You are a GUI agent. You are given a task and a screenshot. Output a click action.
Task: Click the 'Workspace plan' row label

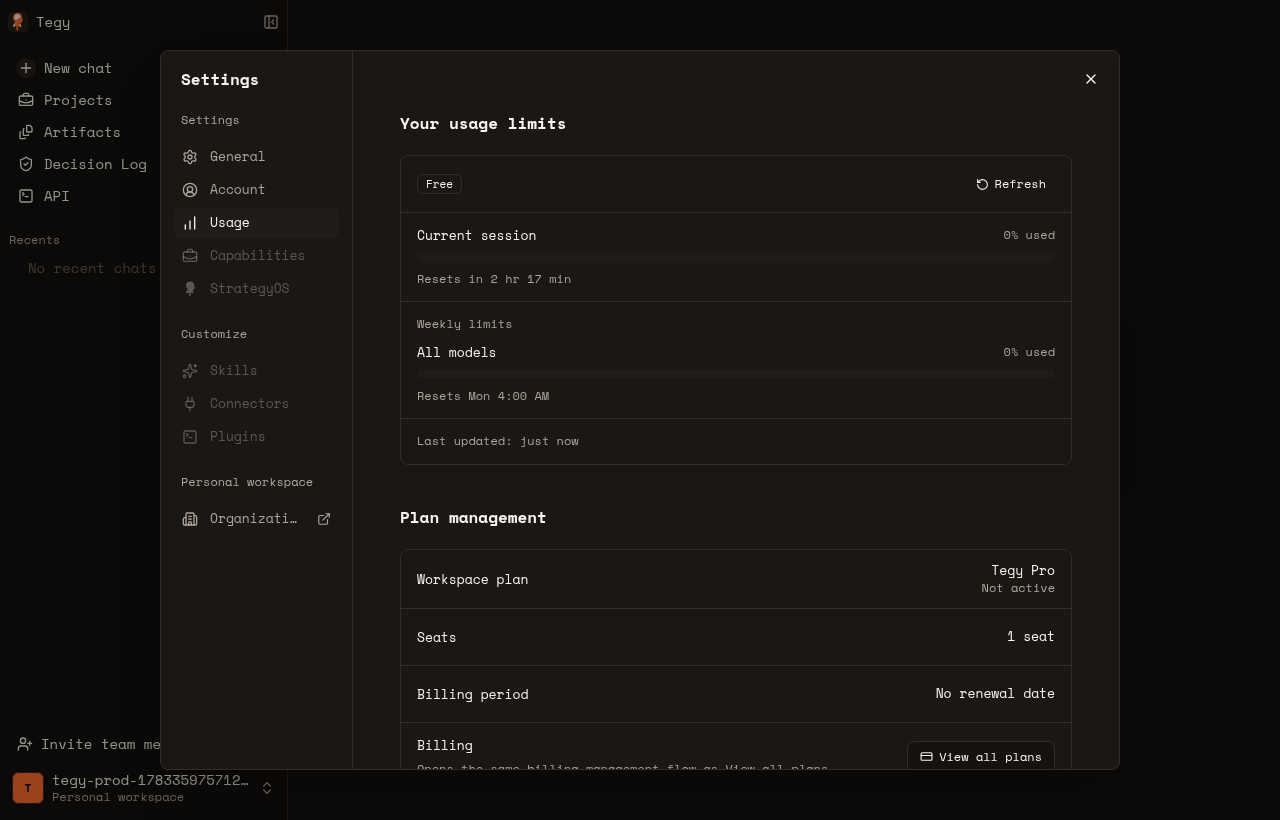coord(472,579)
